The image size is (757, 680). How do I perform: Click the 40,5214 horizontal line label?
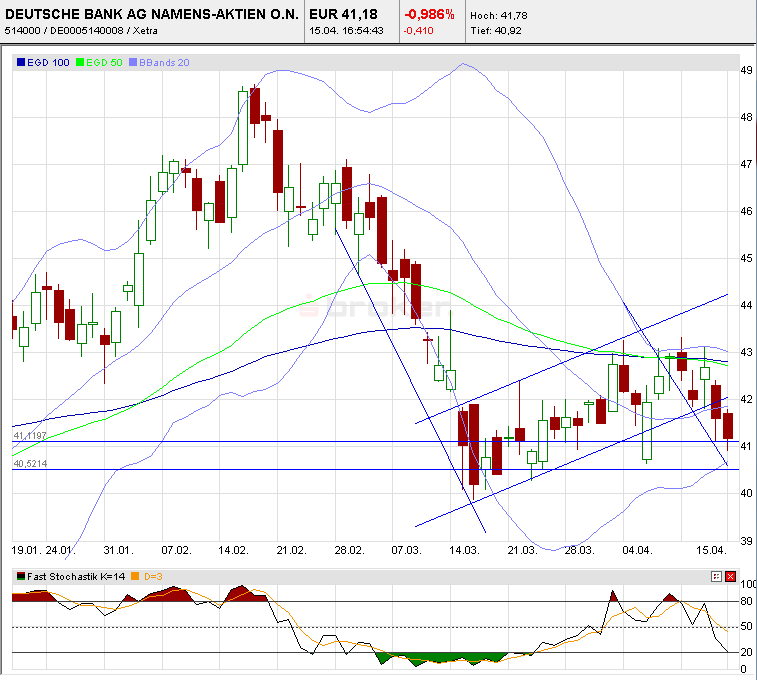30,464
